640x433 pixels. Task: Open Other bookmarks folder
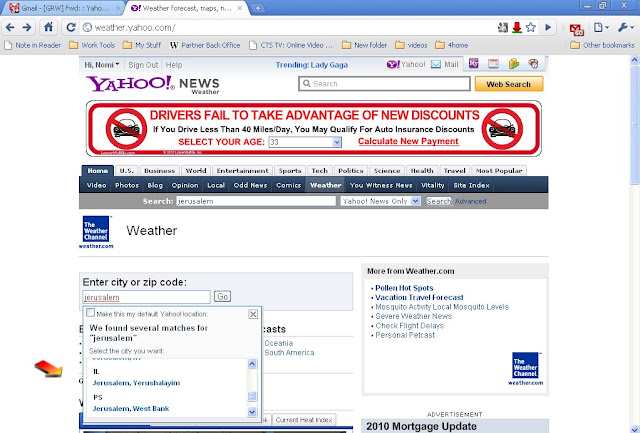tap(602, 45)
